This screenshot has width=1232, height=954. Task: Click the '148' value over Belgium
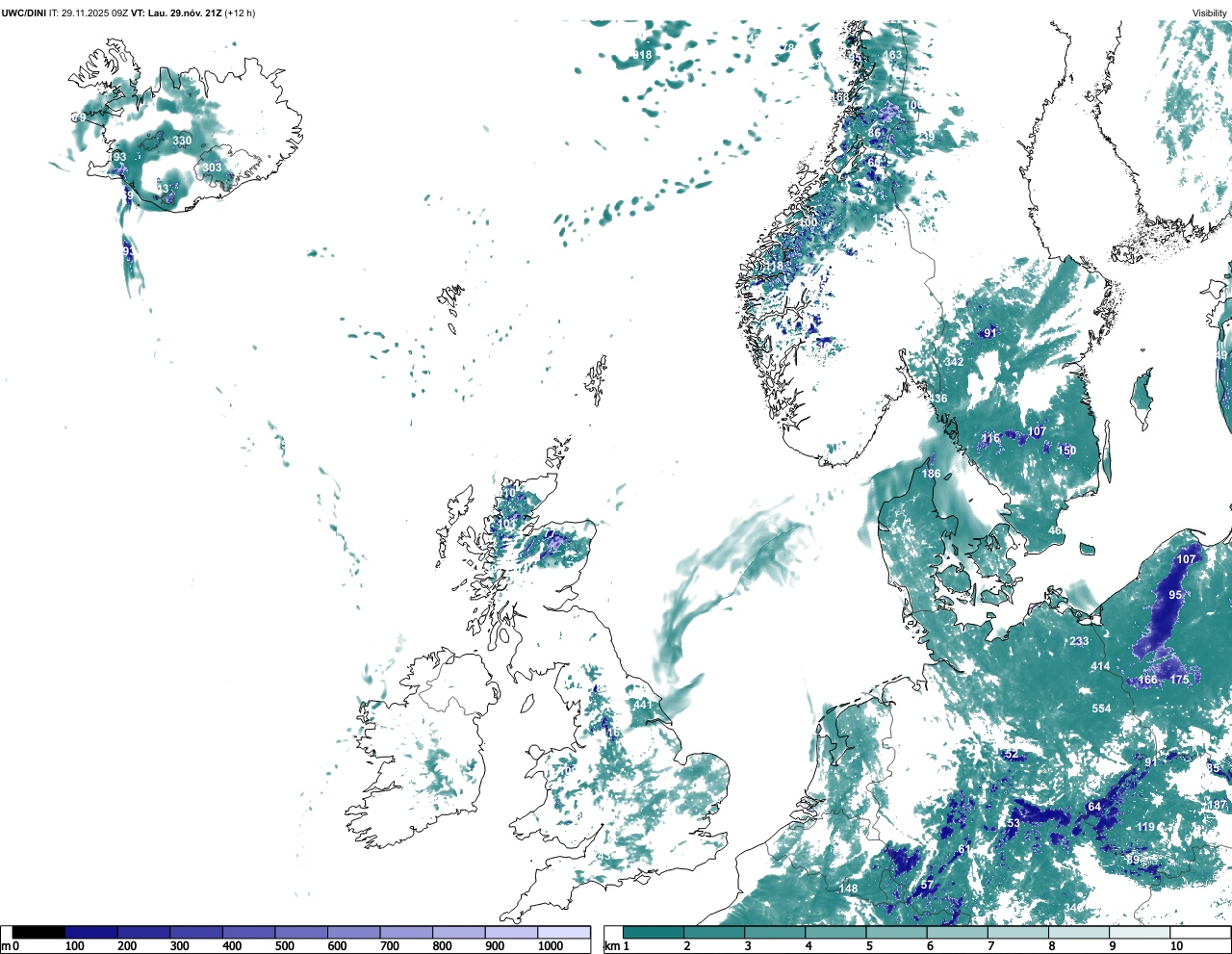pyautogui.click(x=848, y=889)
